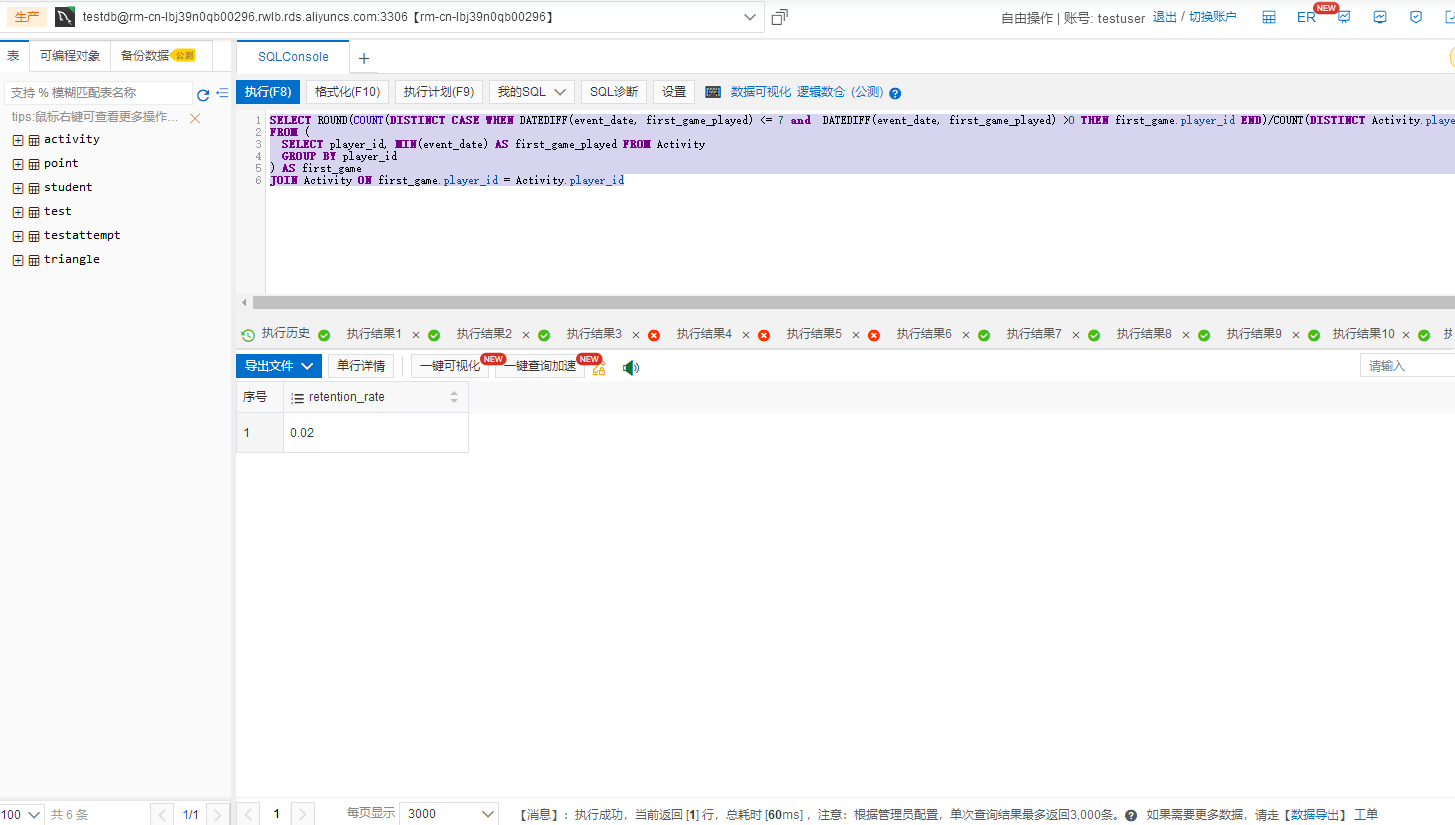Click the 设置 settings button
This screenshot has width=1455, height=825.
coord(674,92)
